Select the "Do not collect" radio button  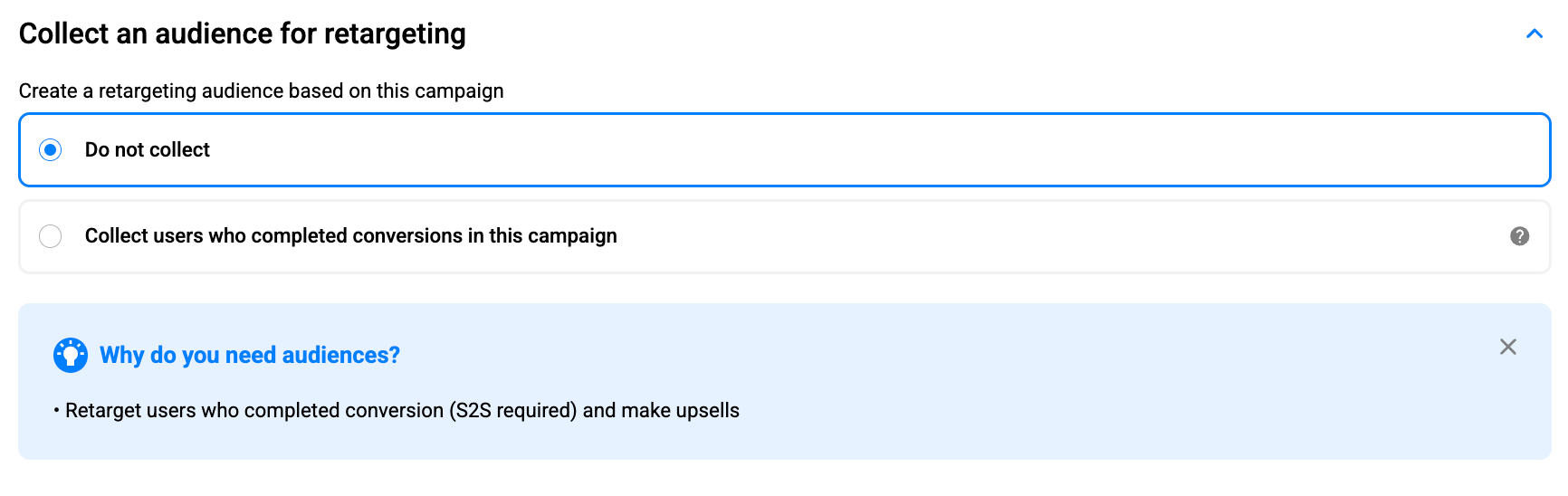pyautogui.click(x=51, y=150)
